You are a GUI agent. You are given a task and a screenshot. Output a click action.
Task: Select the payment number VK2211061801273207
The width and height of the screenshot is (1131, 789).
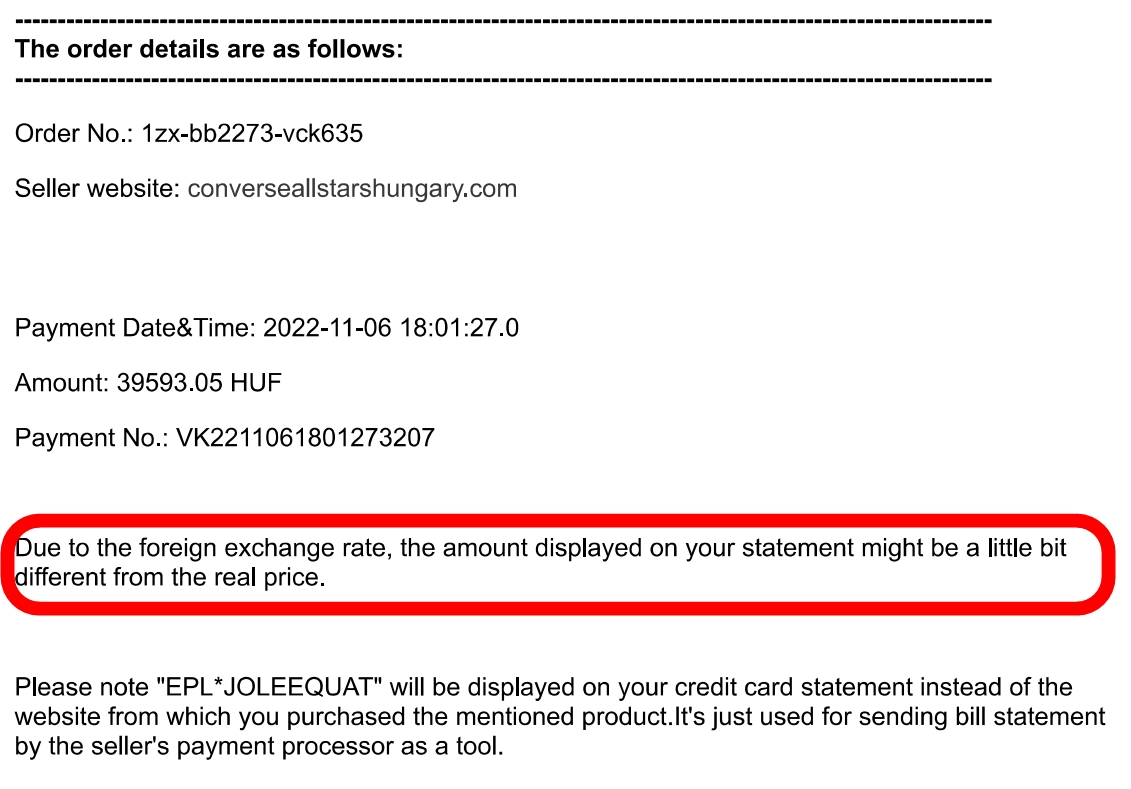click(x=305, y=438)
